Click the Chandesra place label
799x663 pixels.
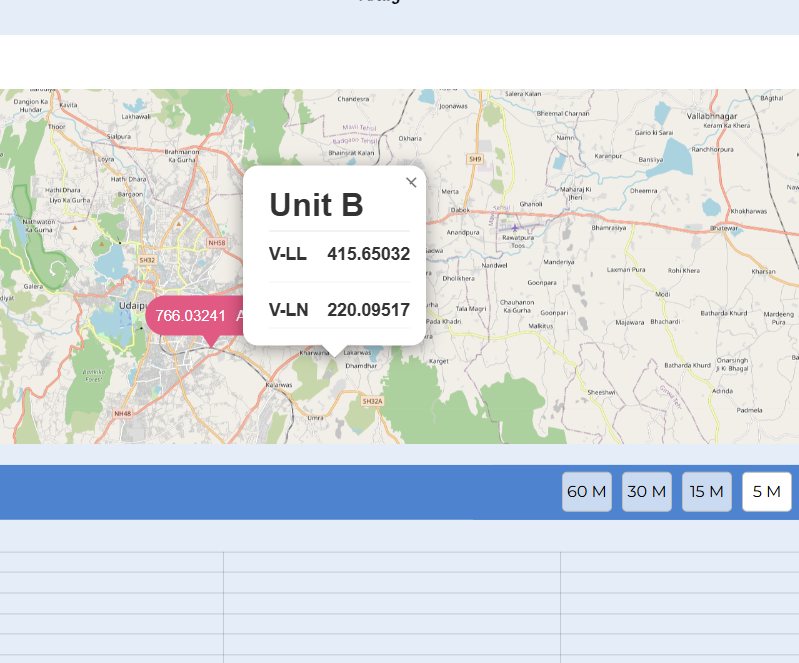353,99
